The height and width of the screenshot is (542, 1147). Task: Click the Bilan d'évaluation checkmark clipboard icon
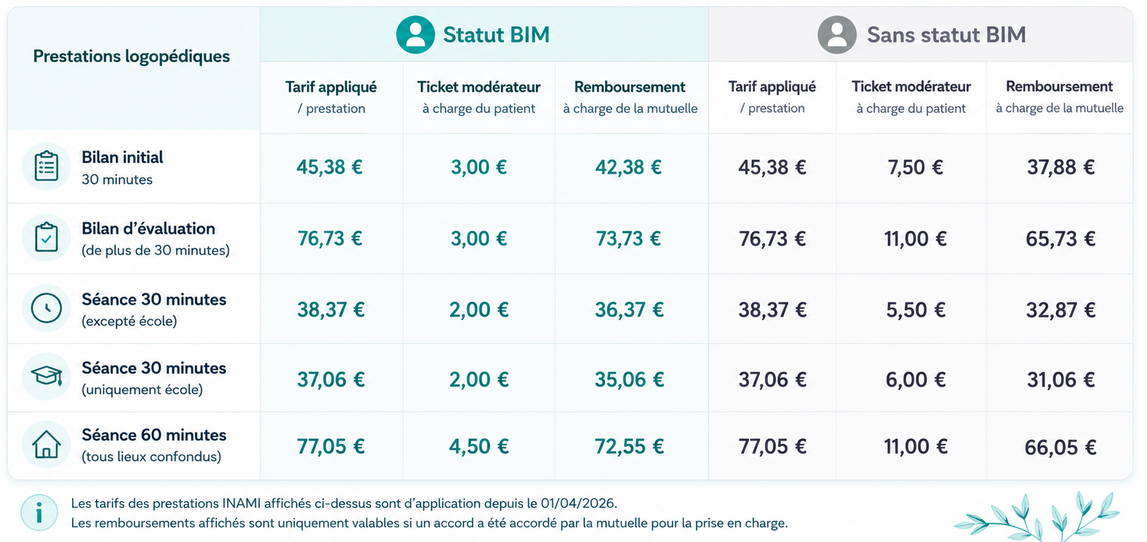click(x=47, y=238)
